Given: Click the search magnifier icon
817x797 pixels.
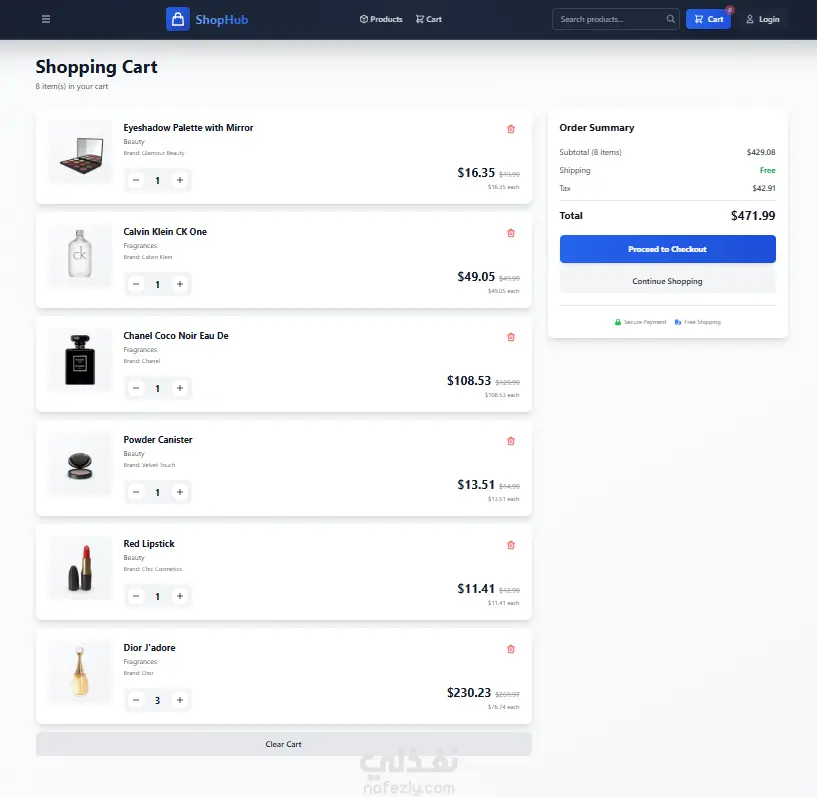Looking at the screenshot, I should pyautogui.click(x=671, y=19).
